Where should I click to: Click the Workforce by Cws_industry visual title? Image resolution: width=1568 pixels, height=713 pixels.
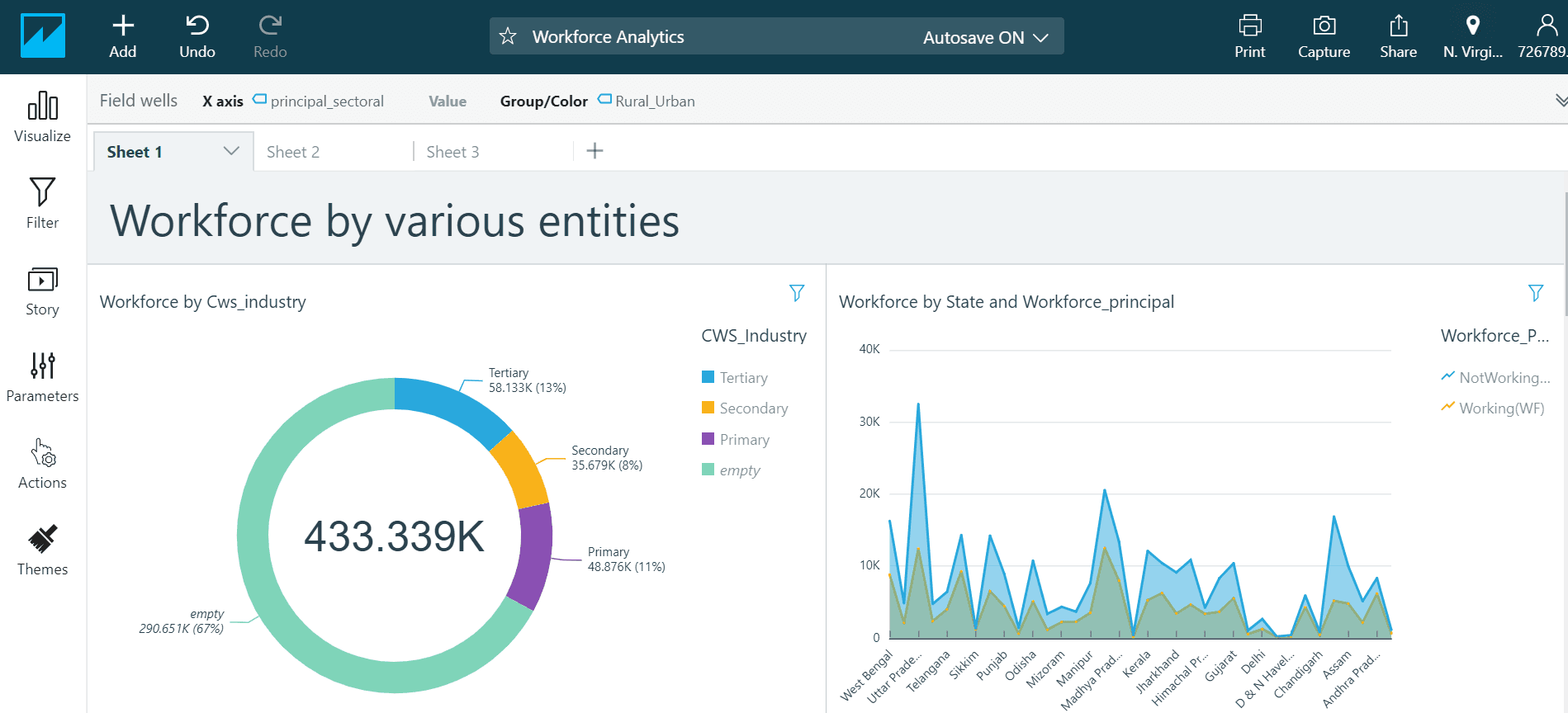pos(203,302)
